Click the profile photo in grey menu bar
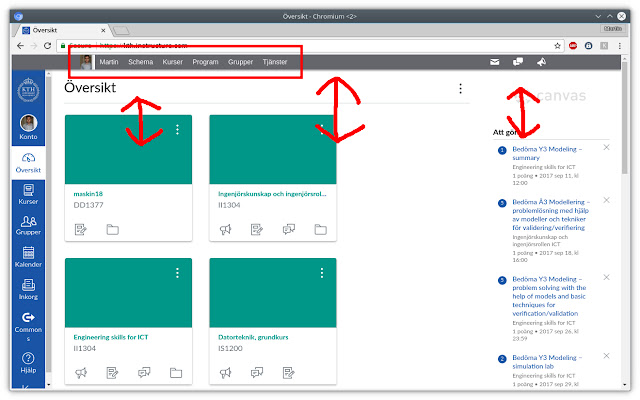This screenshot has height=400, width=640. [x=86, y=62]
